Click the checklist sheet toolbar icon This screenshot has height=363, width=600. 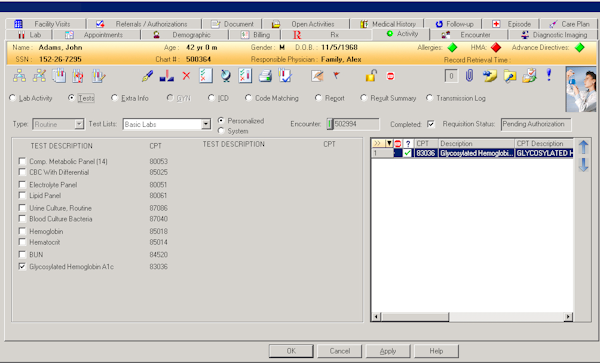pos(206,76)
